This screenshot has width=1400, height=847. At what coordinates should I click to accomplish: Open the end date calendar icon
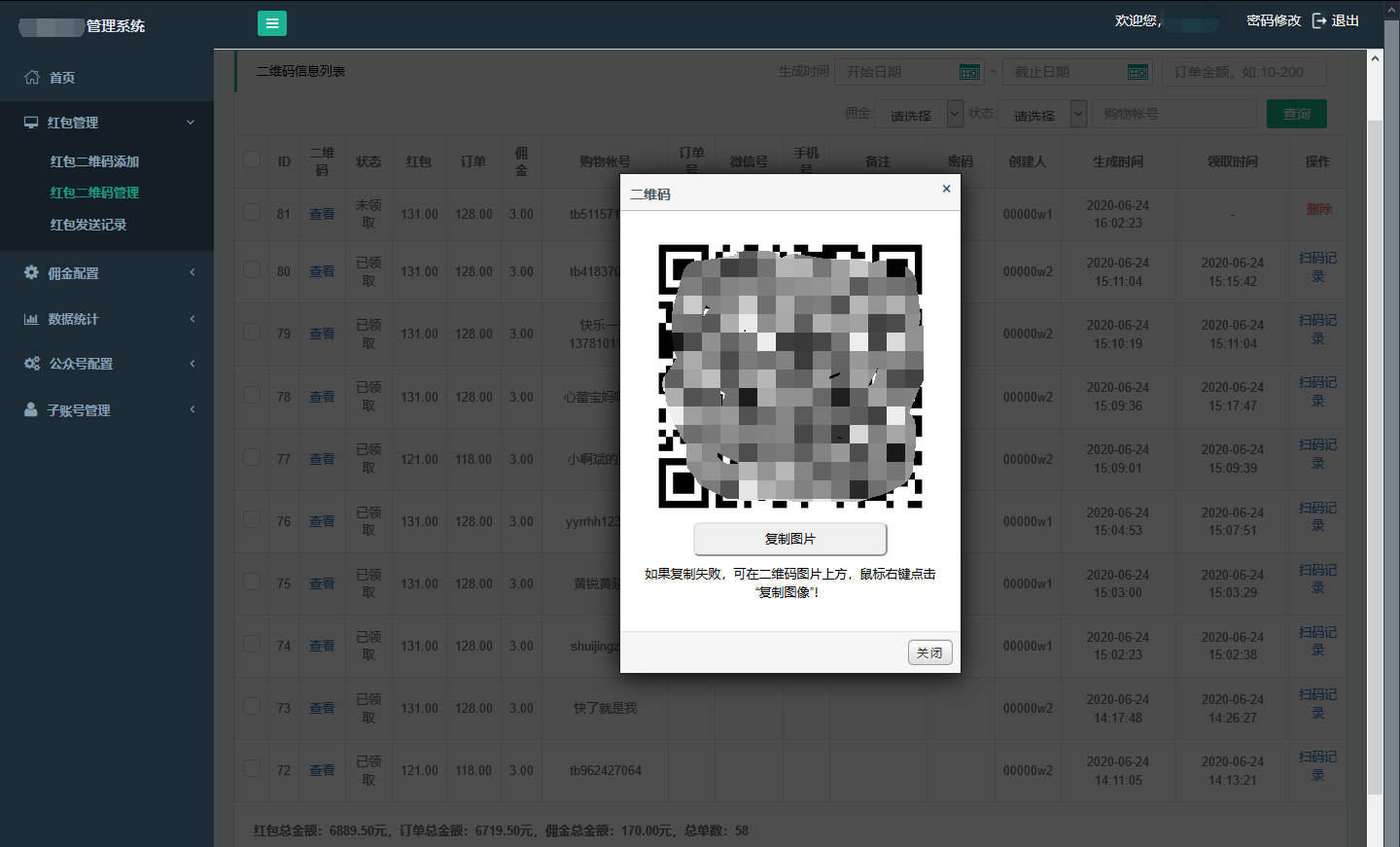tap(1137, 72)
